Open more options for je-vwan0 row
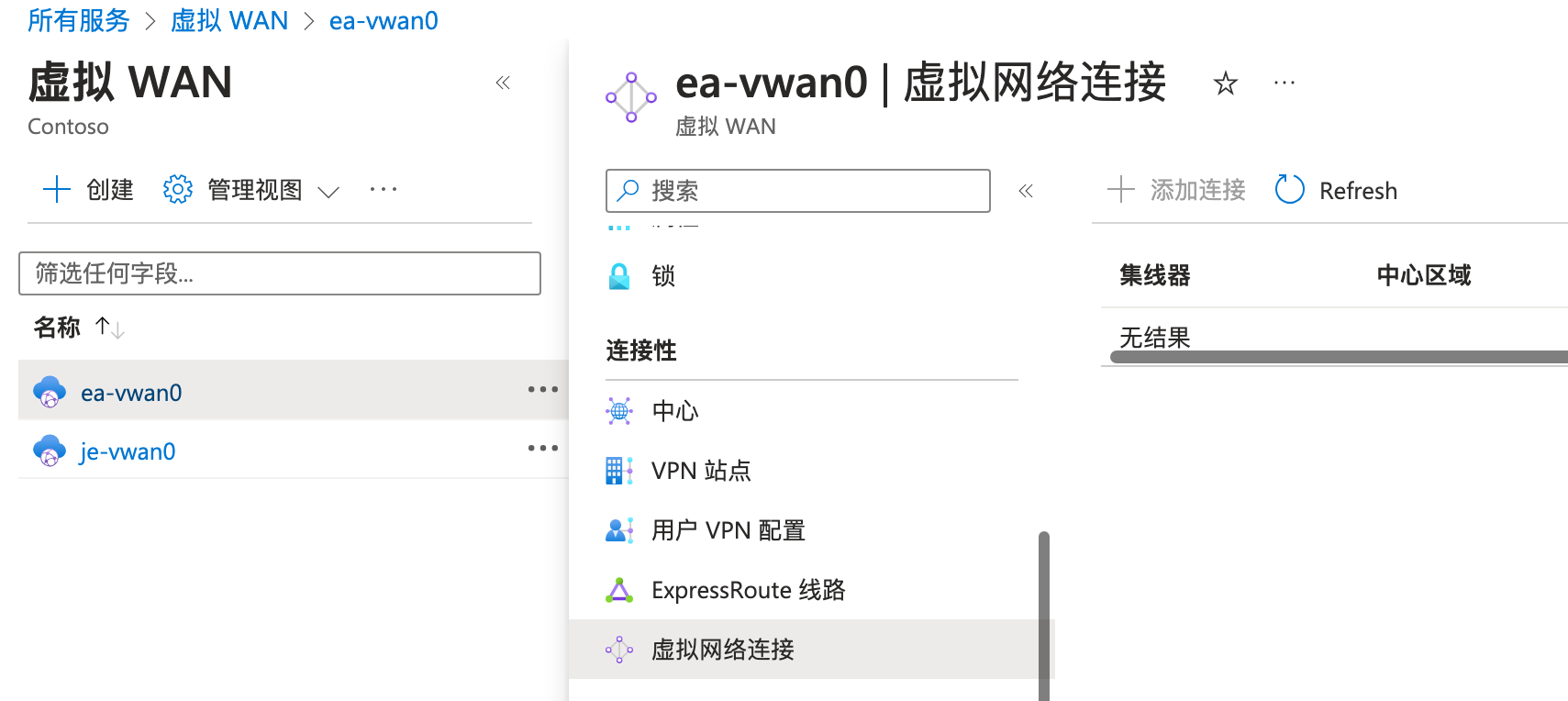Screen dimensions: 1568x701 [x=542, y=449]
